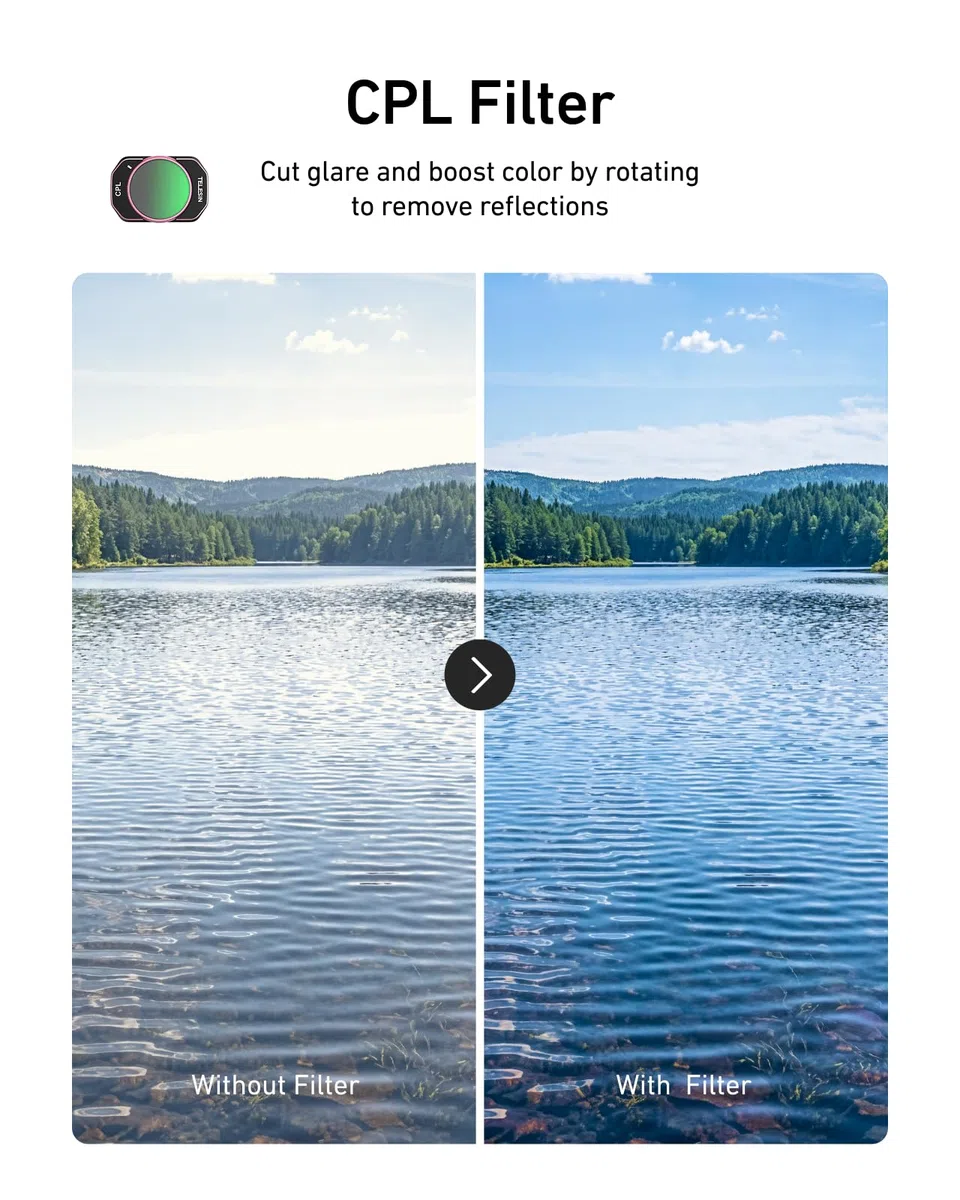Open the vivid blue right lake photo

[x=686, y=708]
